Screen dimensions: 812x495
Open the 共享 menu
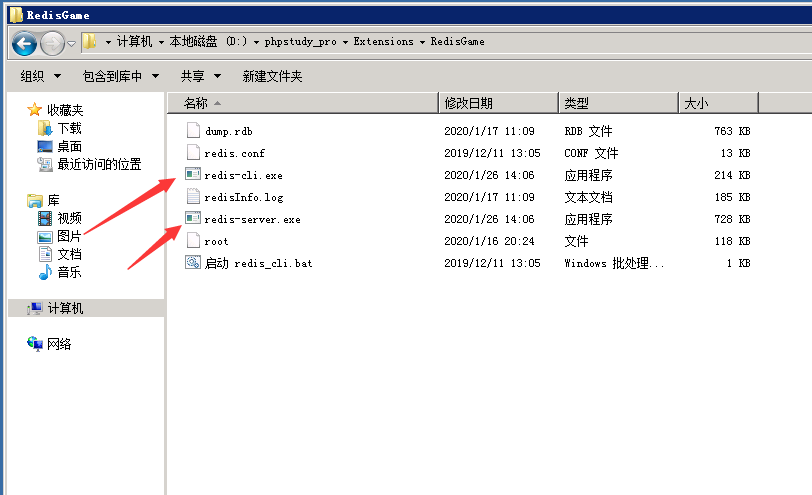201,76
